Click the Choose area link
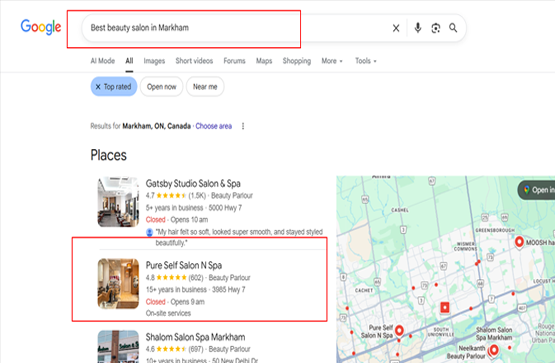The width and height of the screenshot is (555, 363). tap(213, 126)
